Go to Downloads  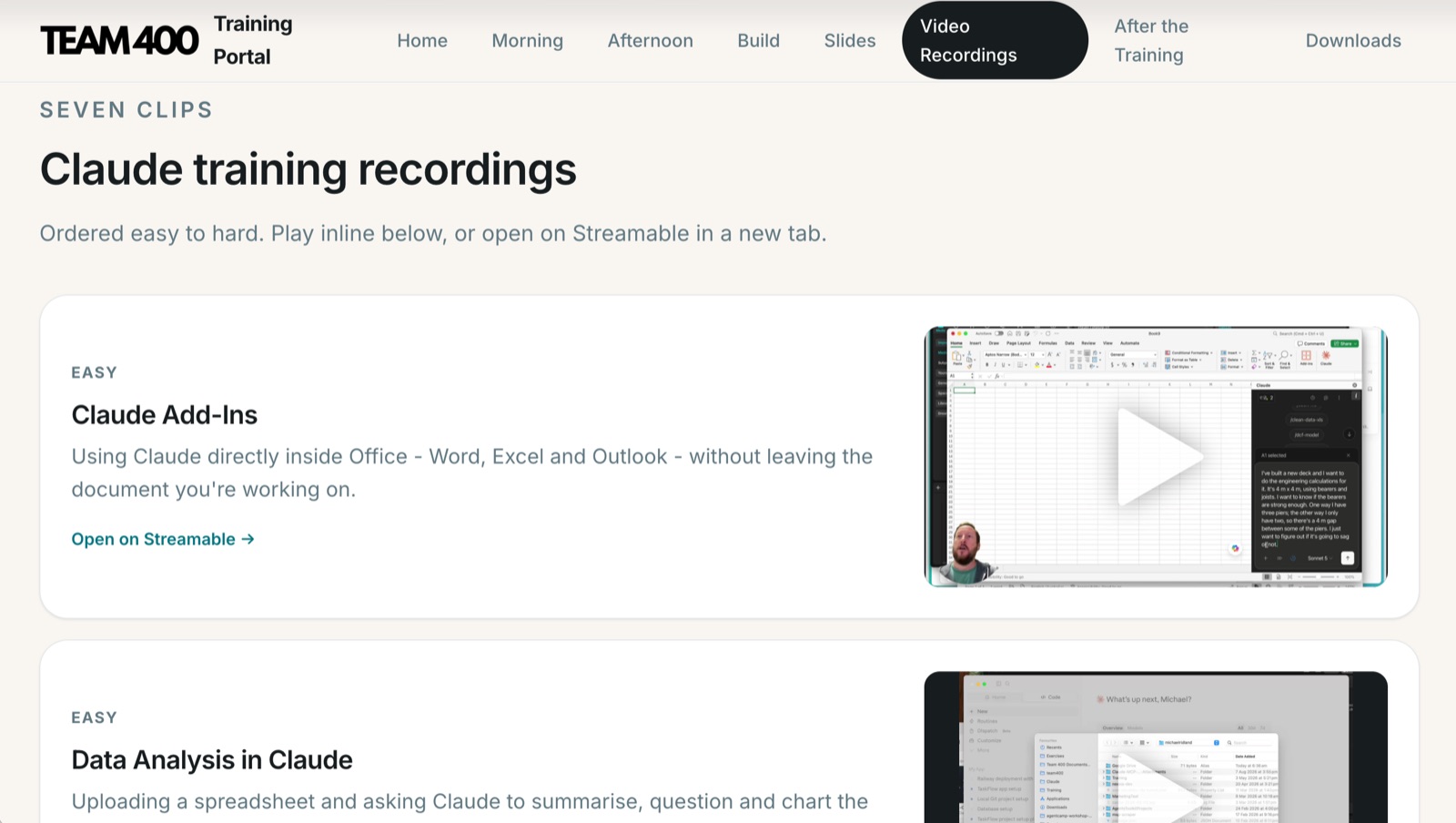point(1353,40)
